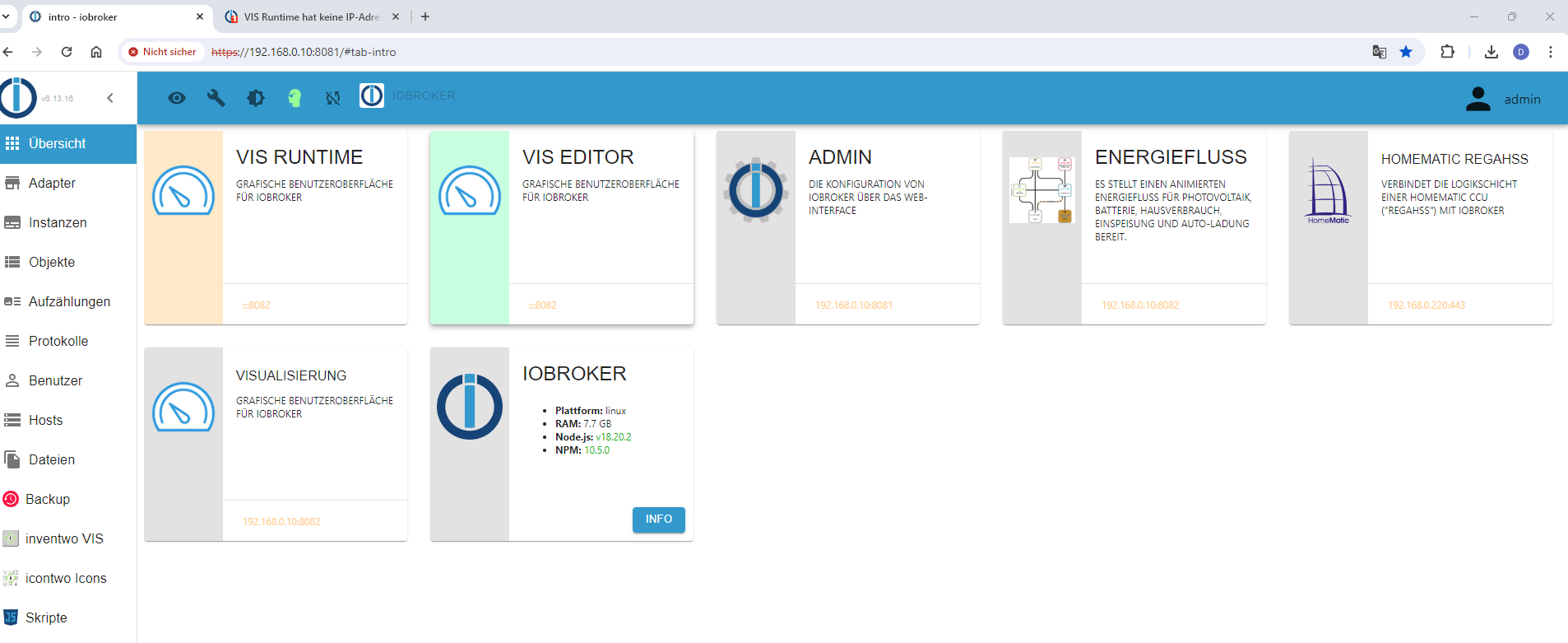Click the ioBroker host logo in toolbar
Screen dimensions: 1568x643
coord(372,96)
